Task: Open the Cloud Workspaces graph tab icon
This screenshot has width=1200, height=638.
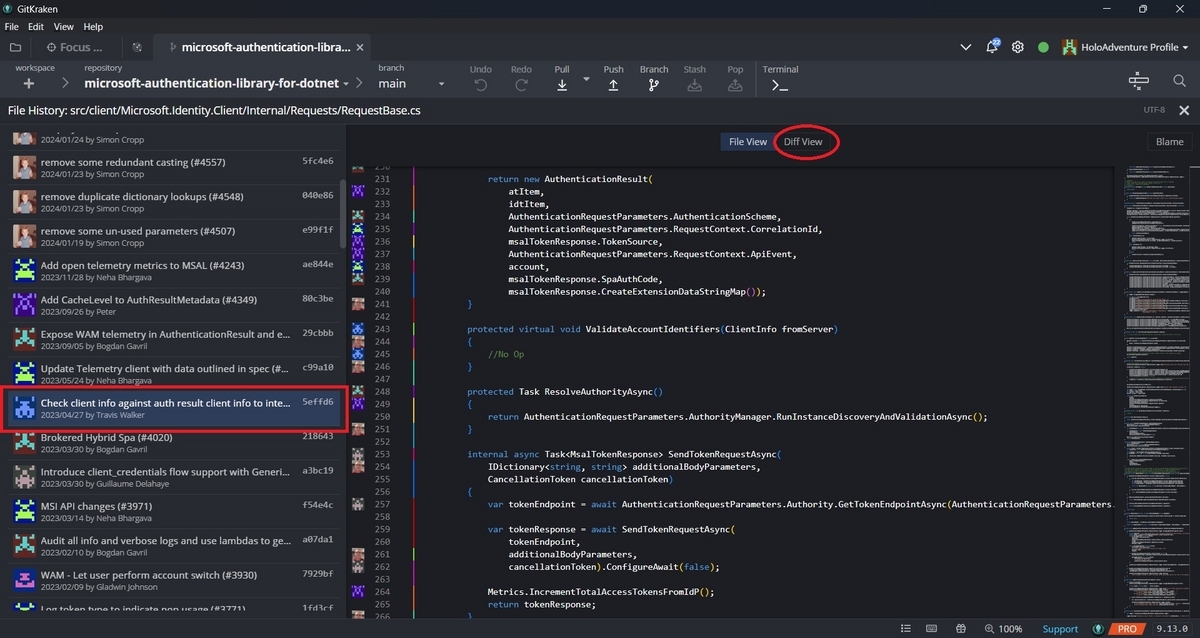Action: [x=137, y=47]
